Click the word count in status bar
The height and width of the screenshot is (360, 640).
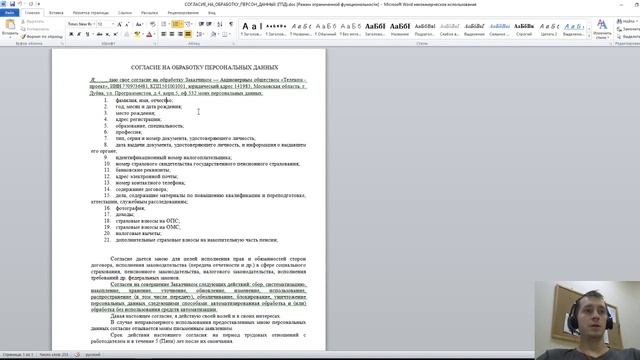click(53, 355)
